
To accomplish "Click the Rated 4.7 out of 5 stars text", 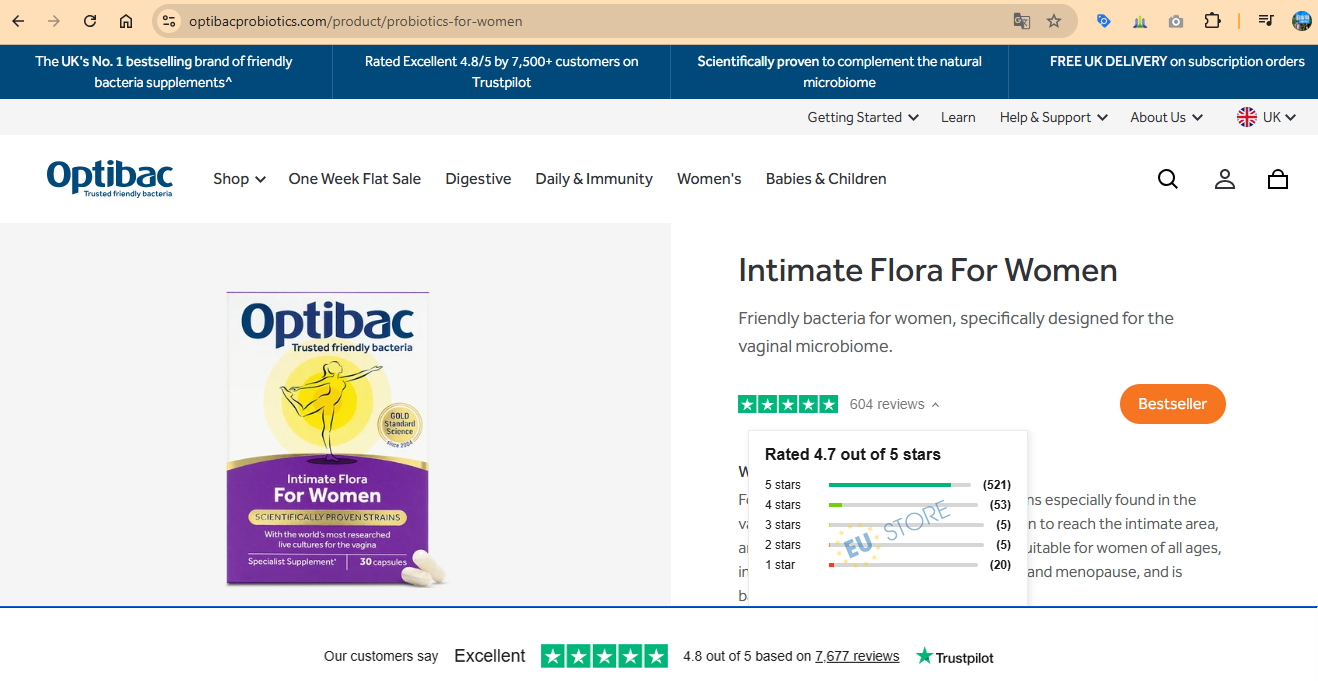I will (853, 454).
